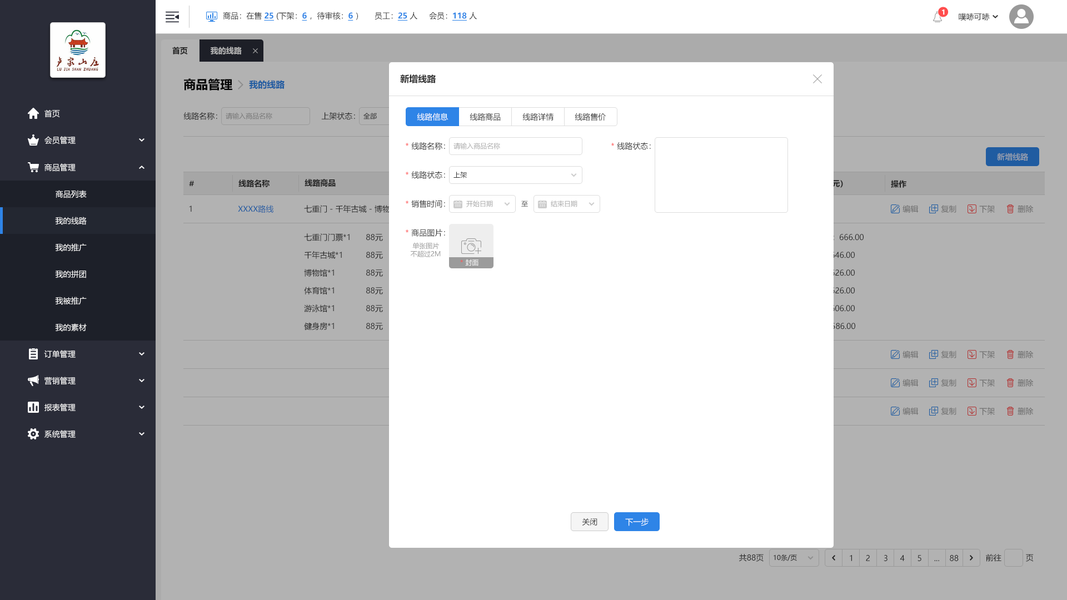Click 关闭 button in dialog
The width and height of the screenshot is (1067, 600).
pyautogui.click(x=589, y=522)
